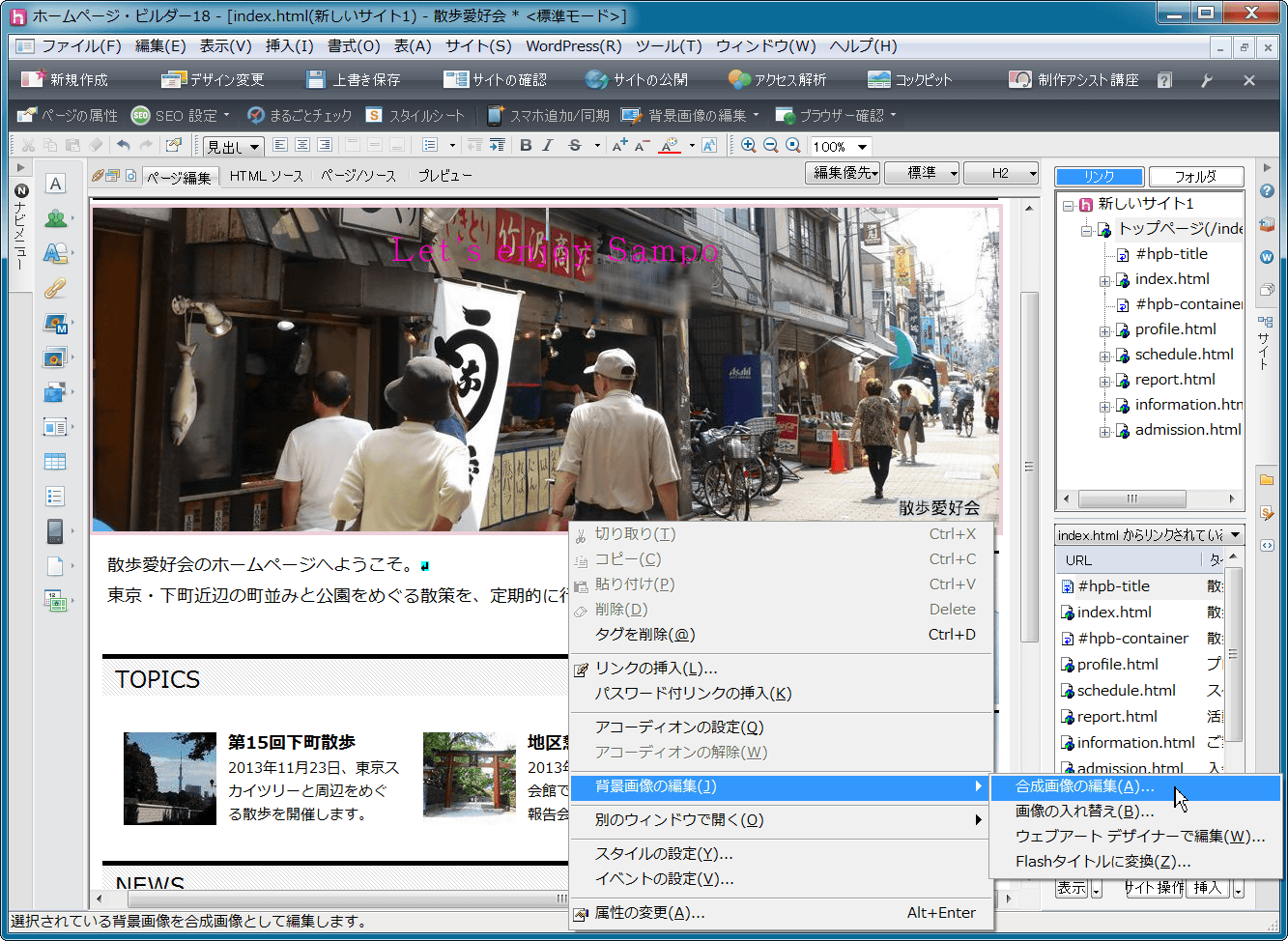Open サイトの確認
Viewport: 1288px width, 941px height.
tap(495, 80)
